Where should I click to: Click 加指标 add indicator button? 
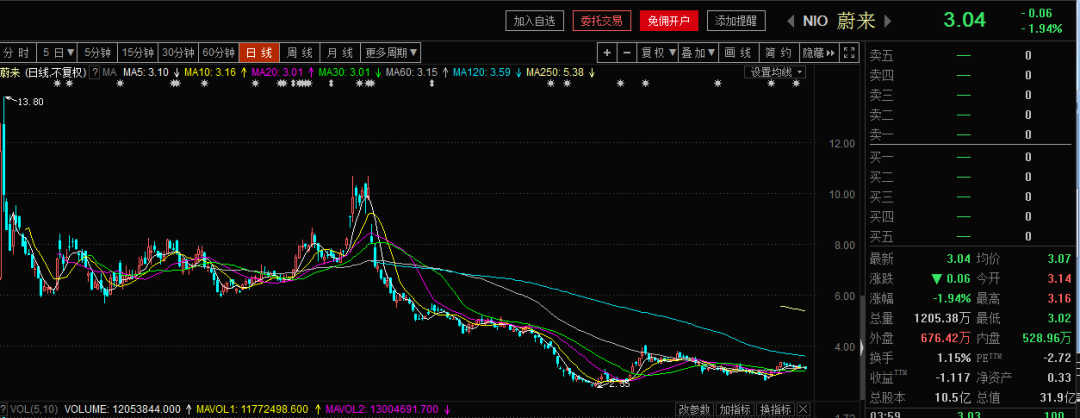coord(735,410)
